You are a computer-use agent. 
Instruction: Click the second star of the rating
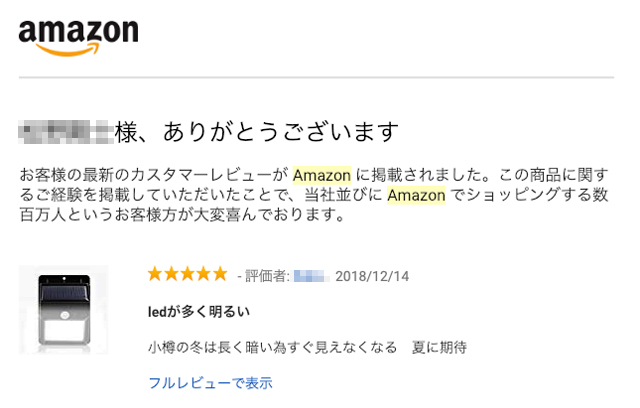(171, 274)
